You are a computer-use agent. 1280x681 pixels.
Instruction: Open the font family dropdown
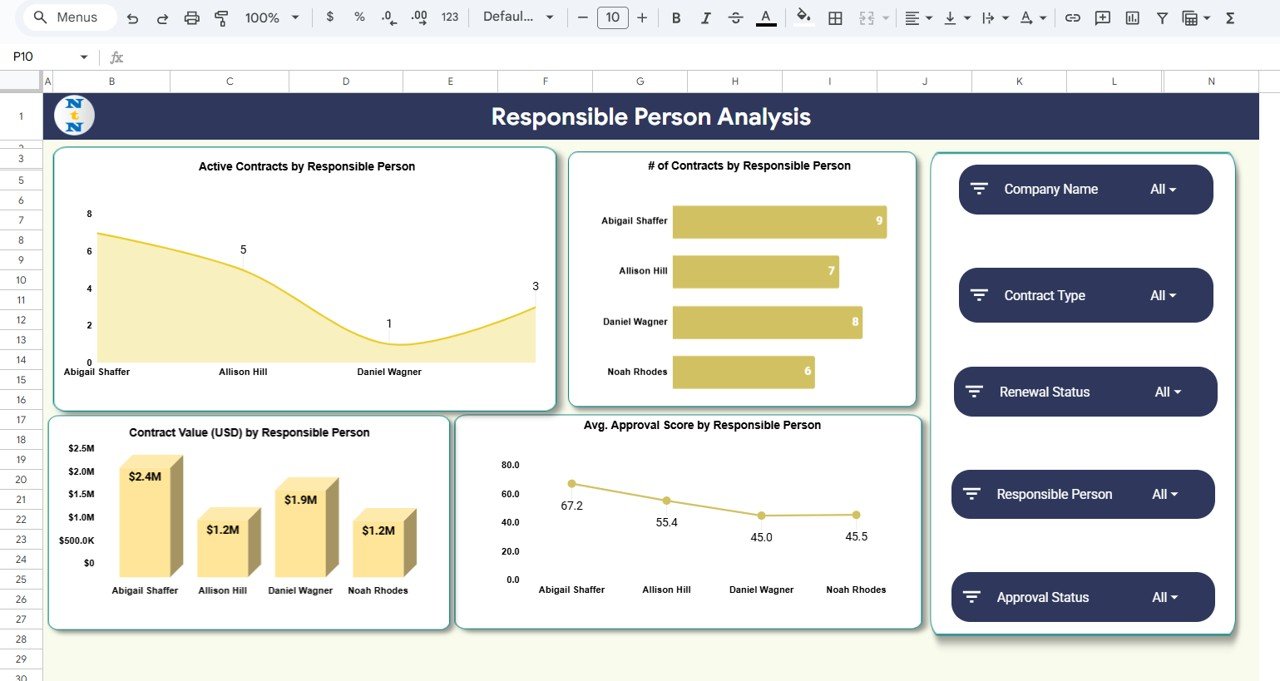pyautogui.click(x=516, y=17)
